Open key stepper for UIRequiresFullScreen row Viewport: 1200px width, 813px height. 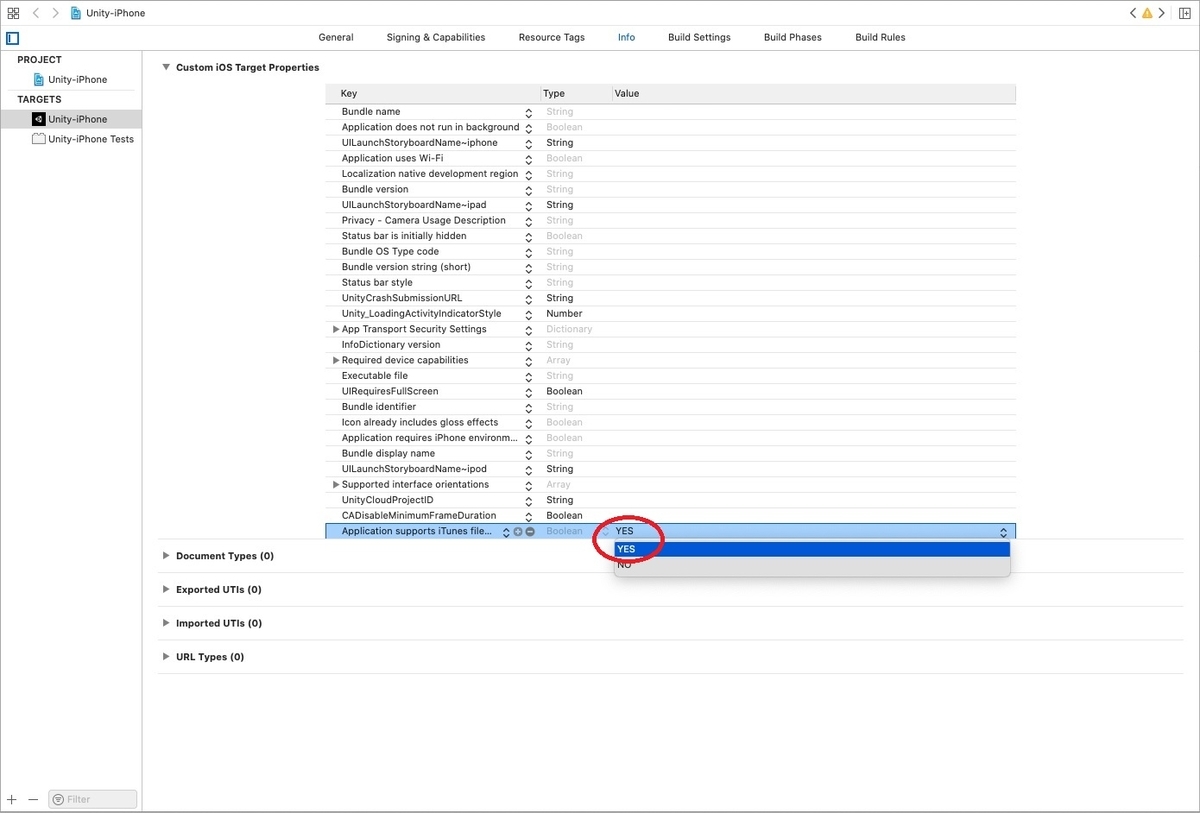pos(529,391)
